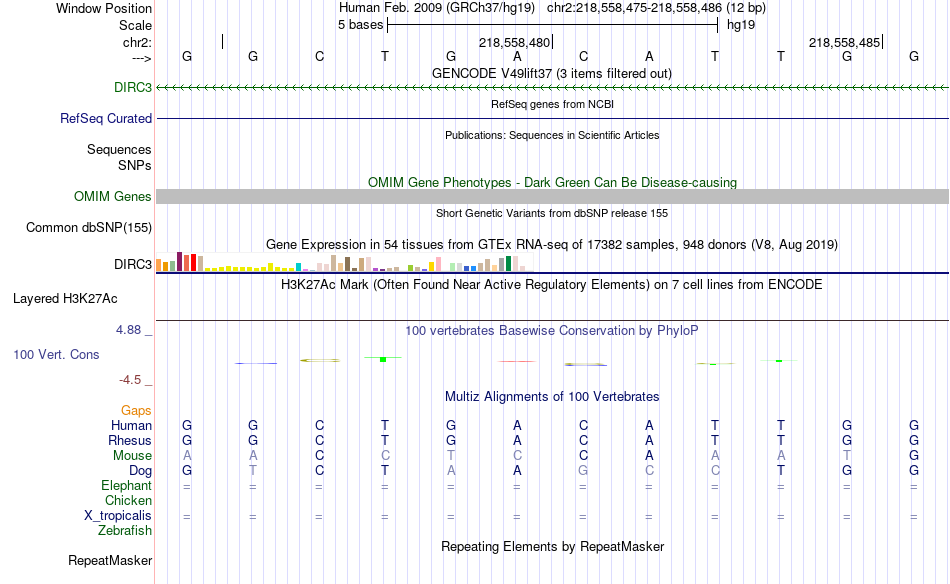The height and width of the screenshot is (584, 950).
Task: Click the chr2: ruler label
Action: [137, 42]
